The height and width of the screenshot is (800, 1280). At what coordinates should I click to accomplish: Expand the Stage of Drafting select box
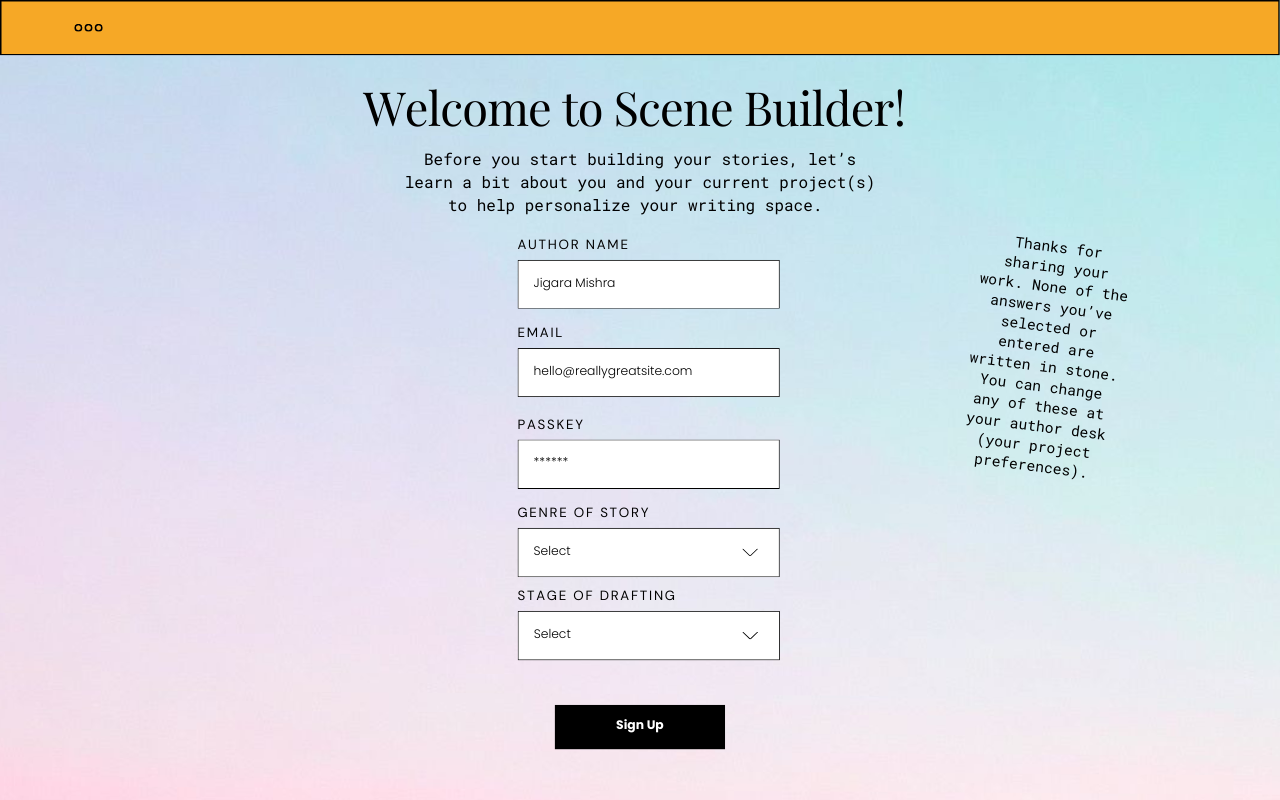[648, 635]
